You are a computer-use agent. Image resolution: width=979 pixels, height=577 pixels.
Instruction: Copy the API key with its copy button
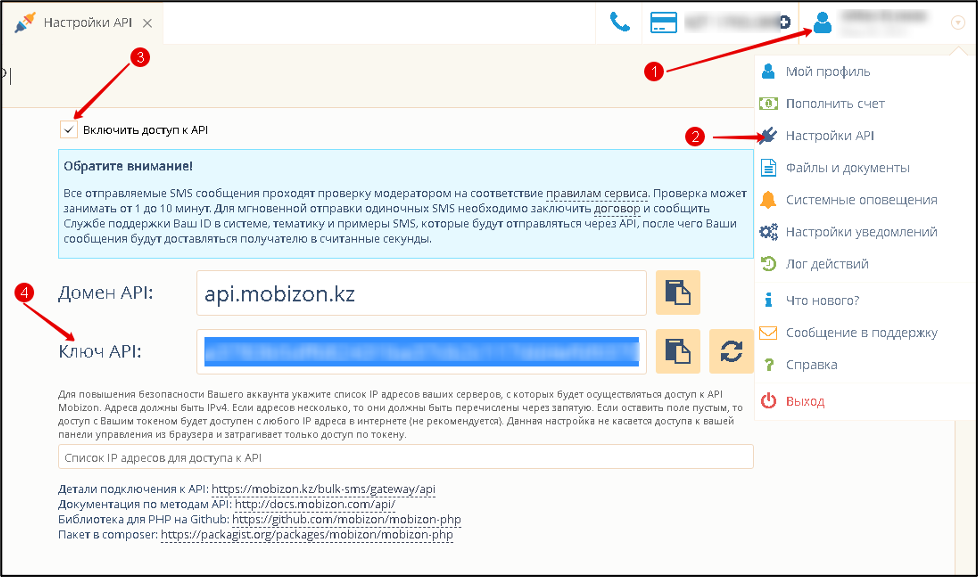pos(678,351)
